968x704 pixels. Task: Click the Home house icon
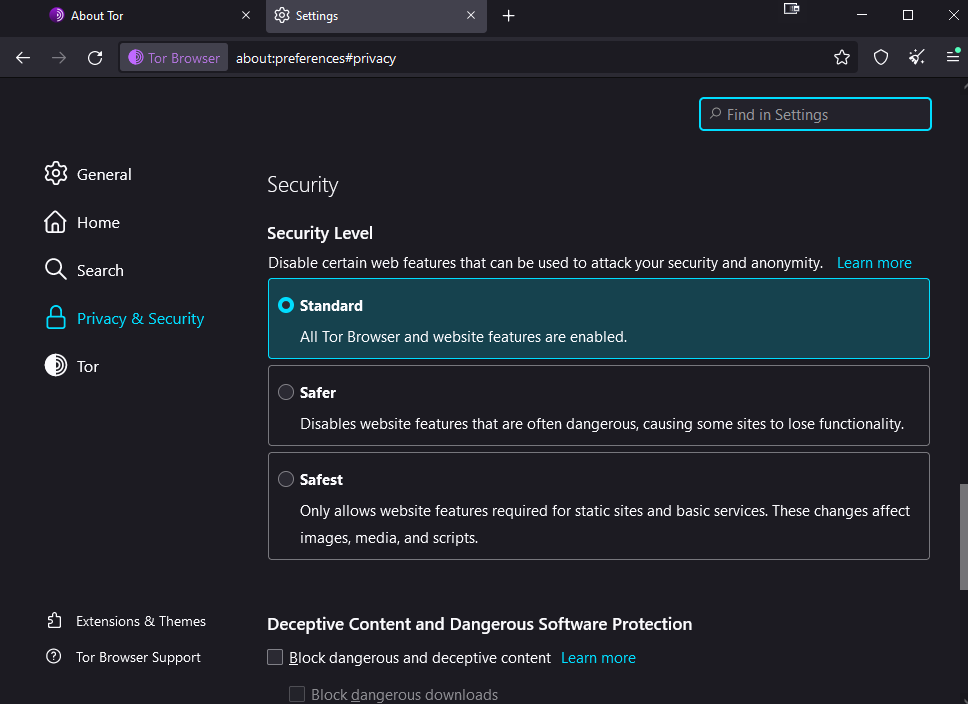click(55, 222)
